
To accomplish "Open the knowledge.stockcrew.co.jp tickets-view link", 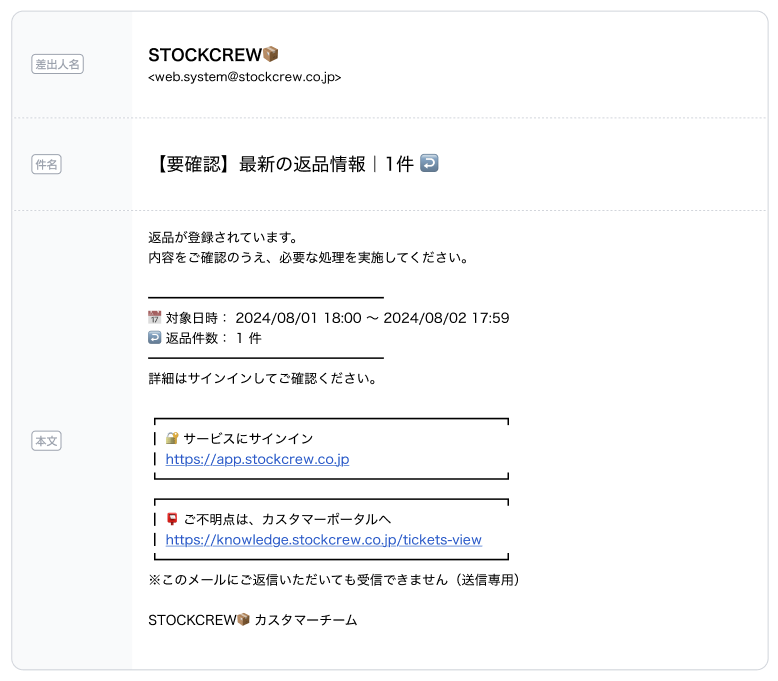I will (x=323, y=540).
